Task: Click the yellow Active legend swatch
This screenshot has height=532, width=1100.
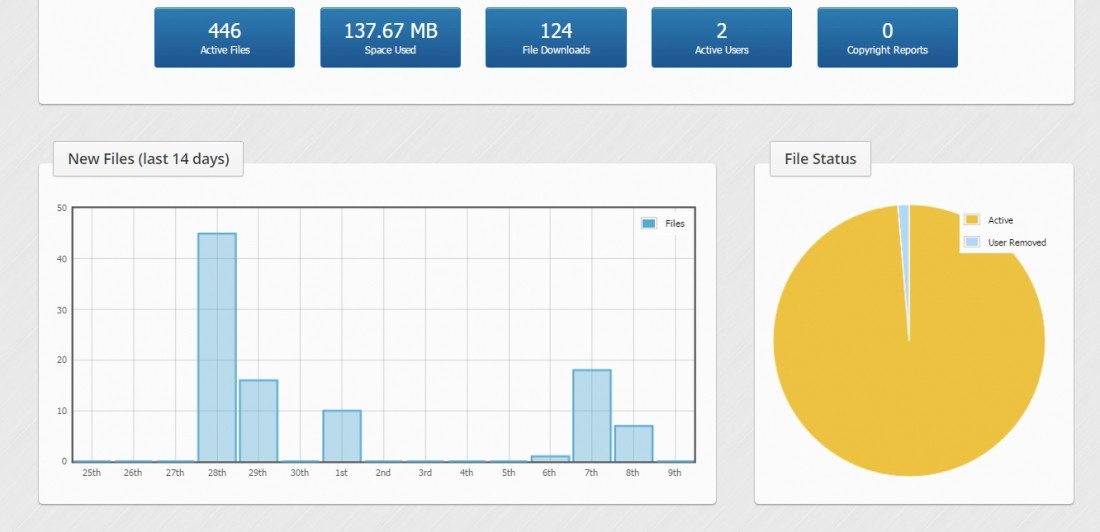Action: [971, 220]
